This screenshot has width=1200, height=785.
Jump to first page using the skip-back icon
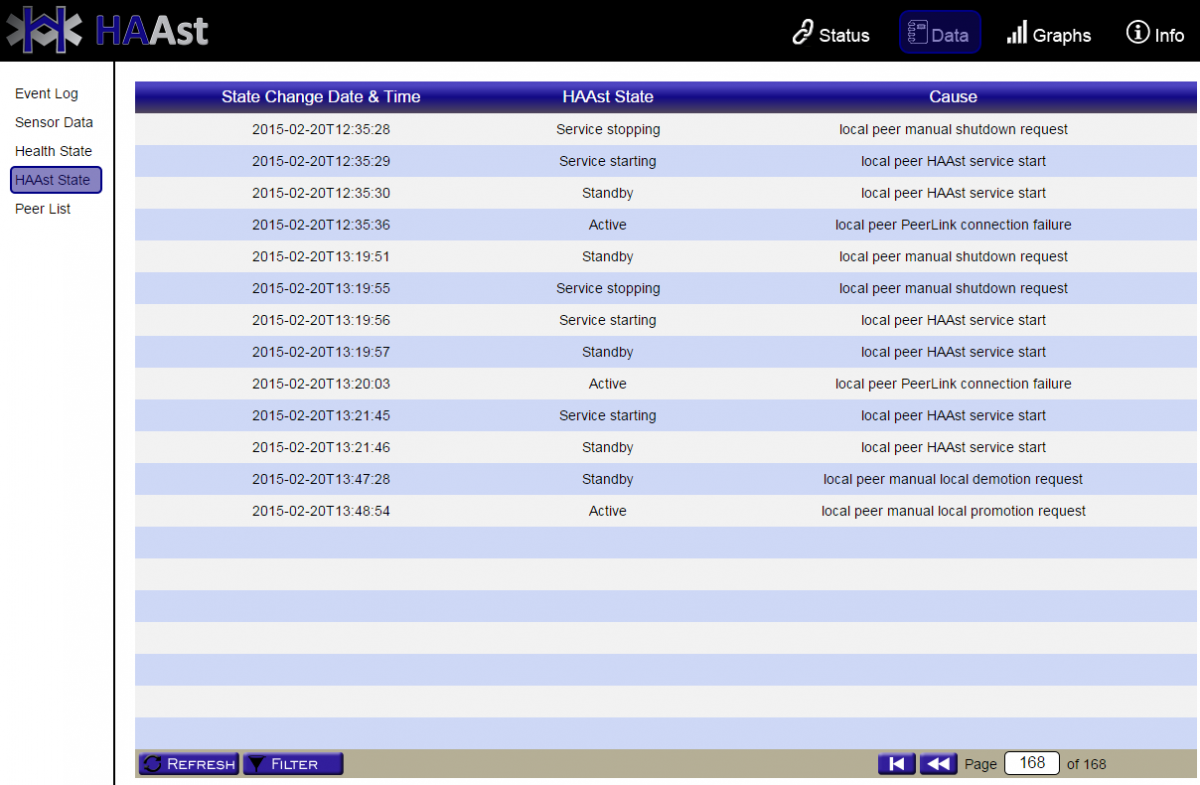tap(896, 763)
